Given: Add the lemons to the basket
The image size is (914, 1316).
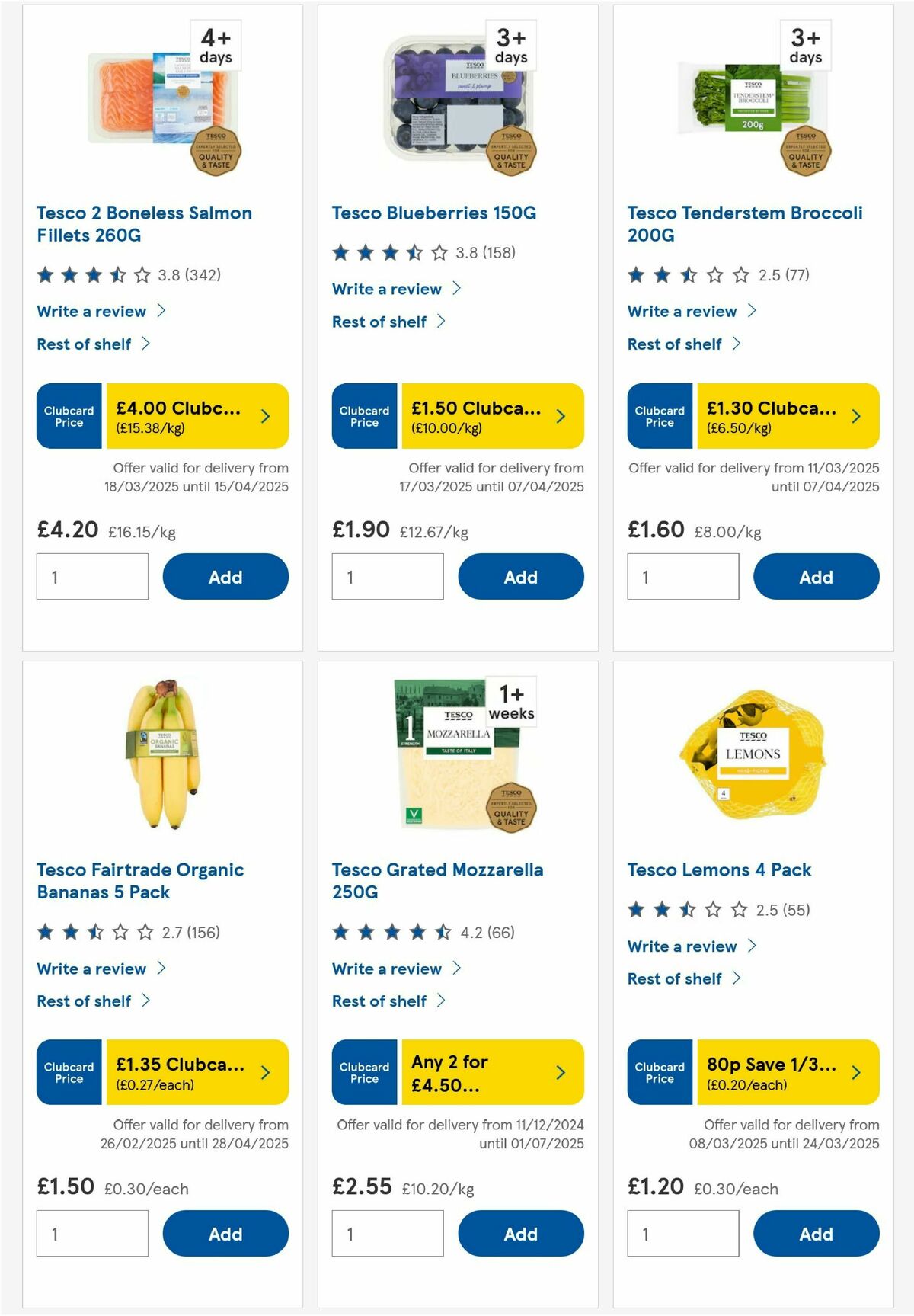Looking at the screenshot, I should tap(816, 1234).
